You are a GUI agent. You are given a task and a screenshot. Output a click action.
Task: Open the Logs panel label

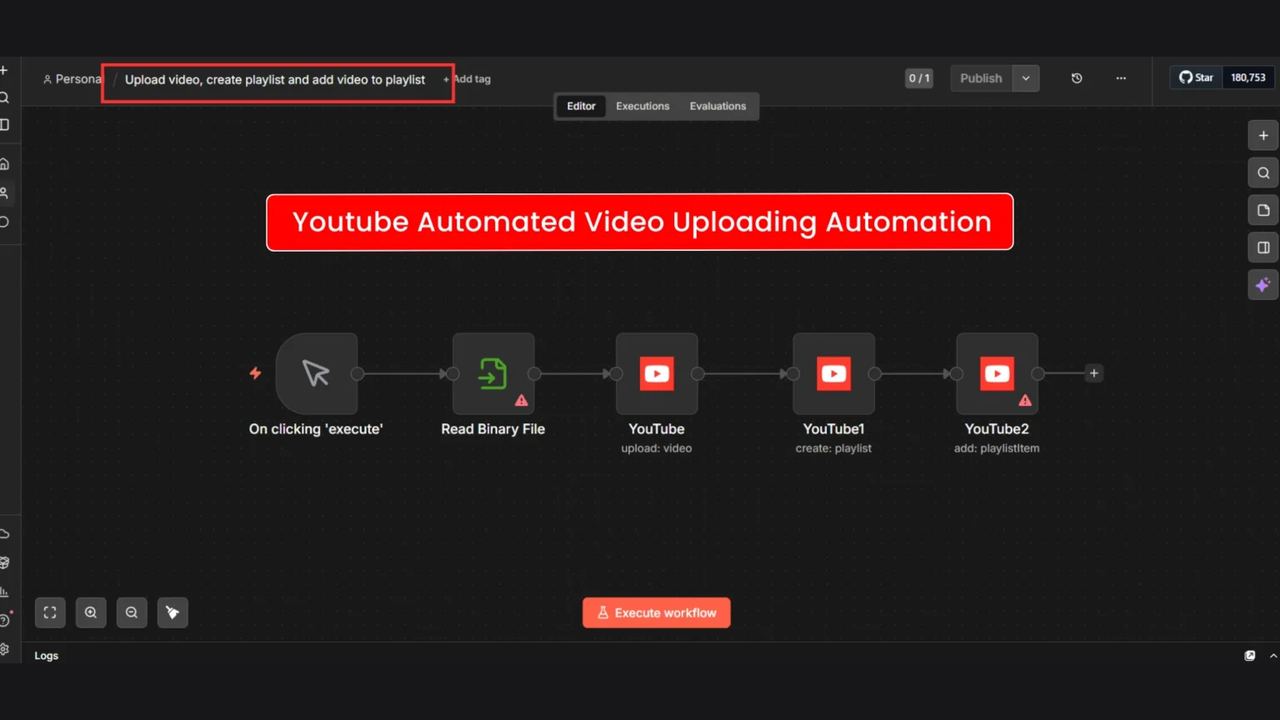pyautogui.click(x=46, y=656)
